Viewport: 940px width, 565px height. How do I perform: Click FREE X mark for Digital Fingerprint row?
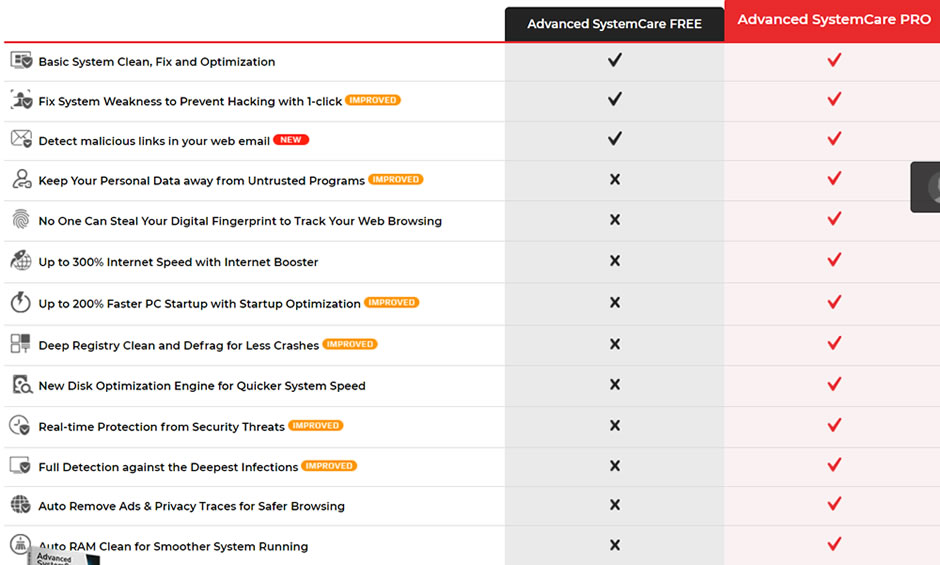pos(614,220)
